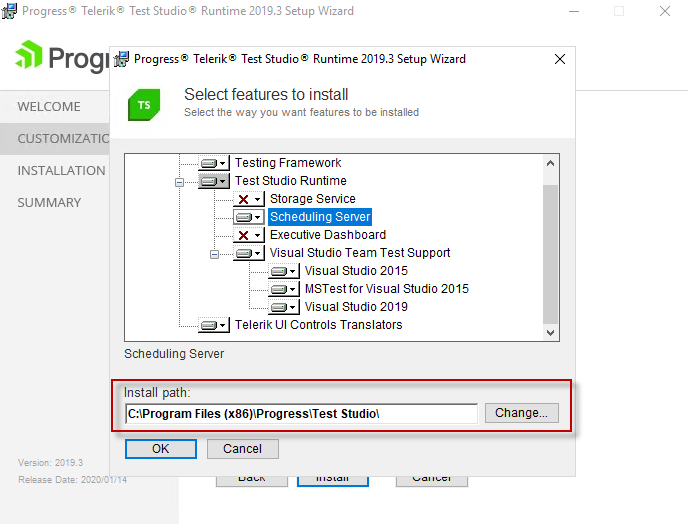
Task: Select the Executive Dashboard feature label
Action: pyautogui.click(x=328, y=235)
